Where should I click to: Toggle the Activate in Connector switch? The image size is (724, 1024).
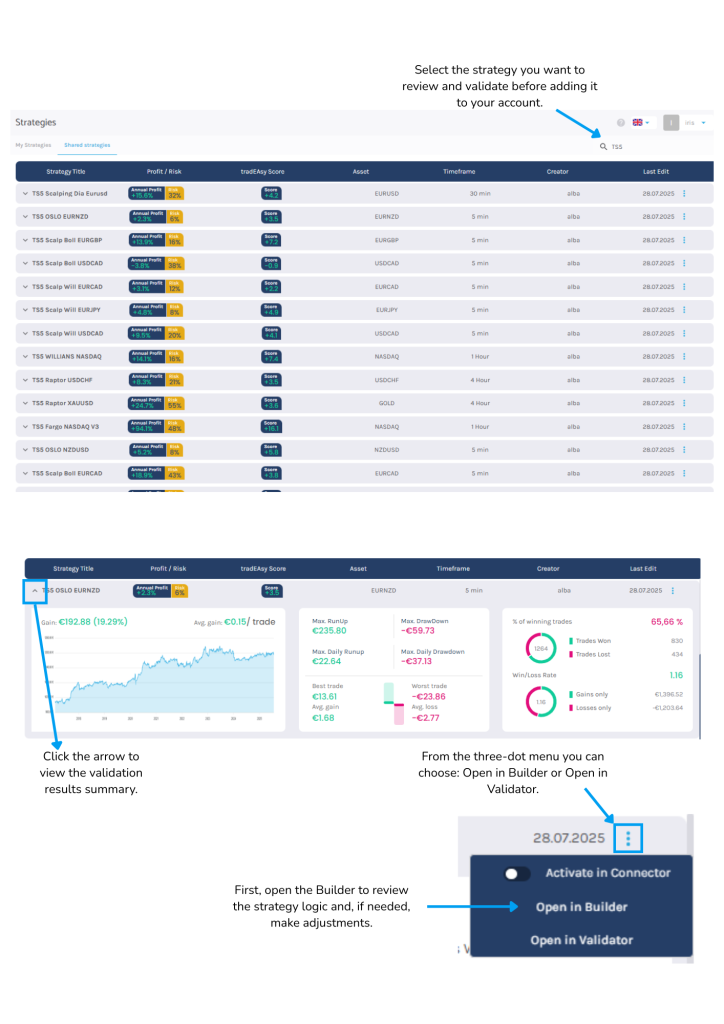point(517,873)
